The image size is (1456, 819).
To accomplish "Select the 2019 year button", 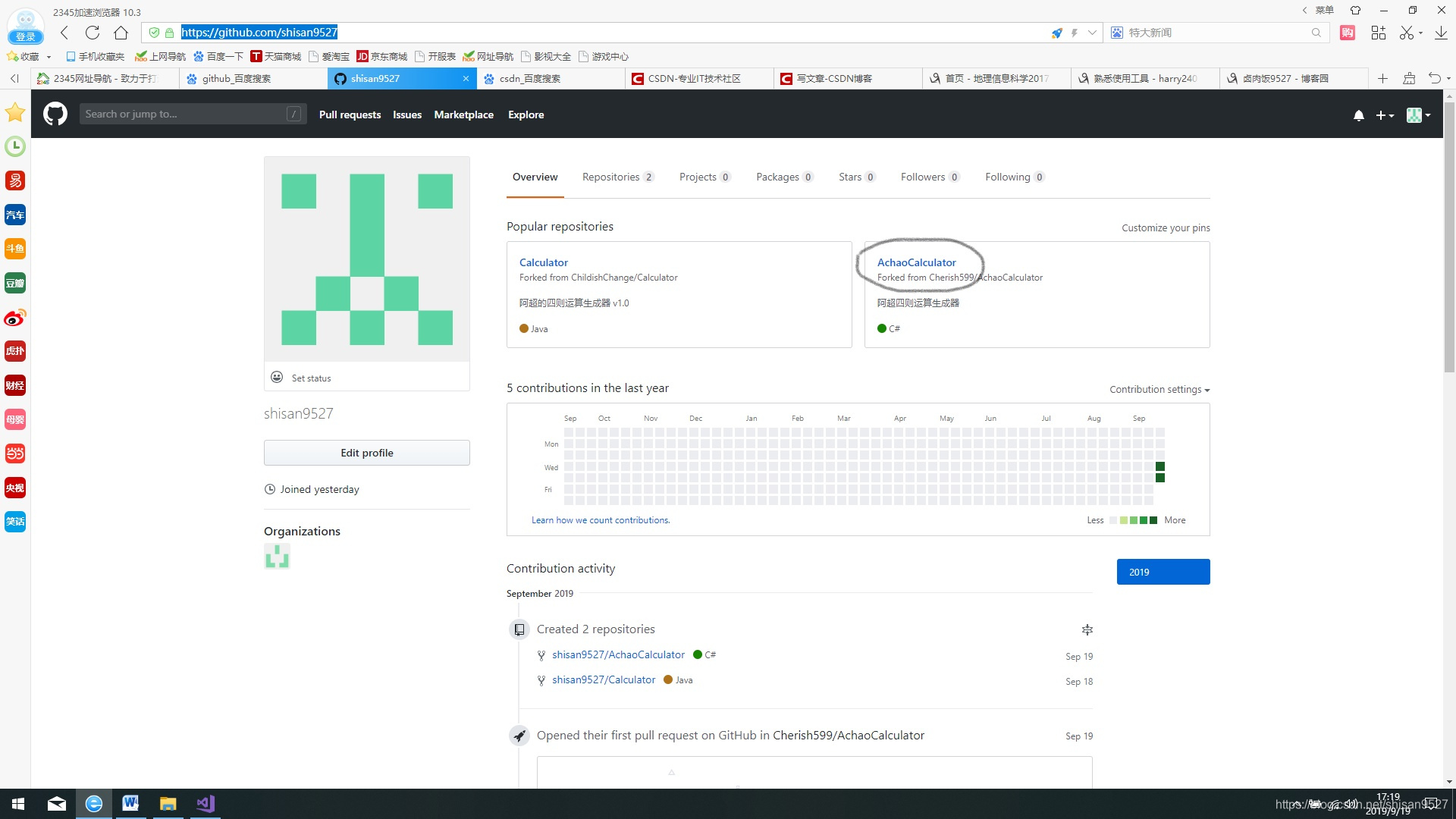I will (1163, 572).
